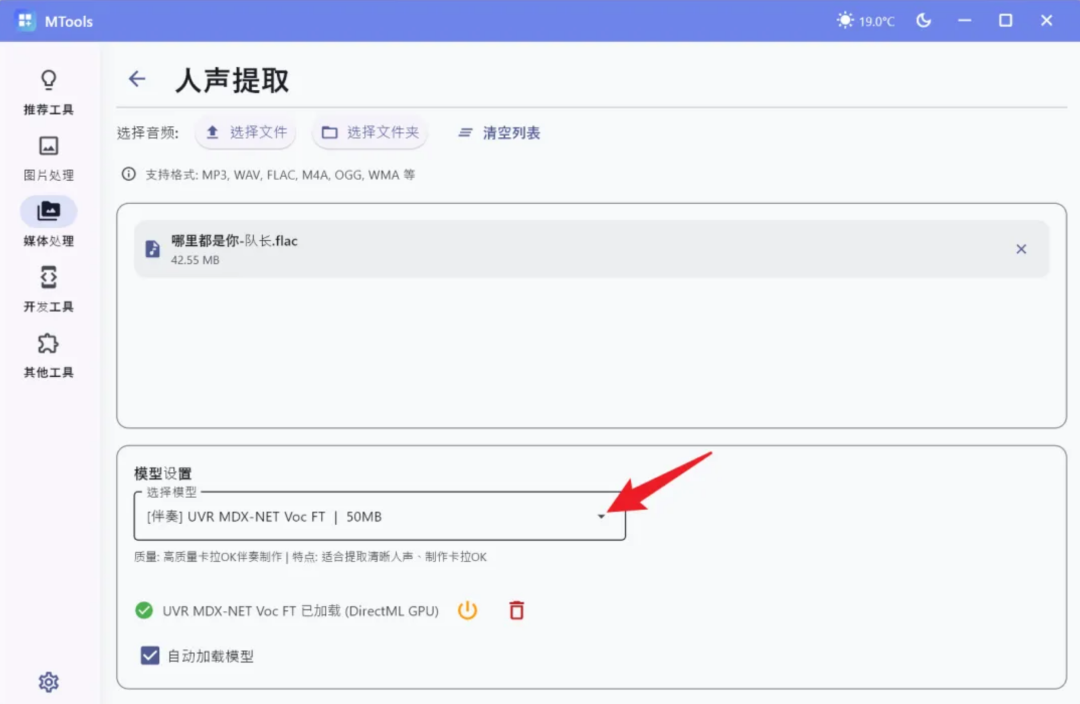Click the 19.0°C weather indicator

[865, 21]
